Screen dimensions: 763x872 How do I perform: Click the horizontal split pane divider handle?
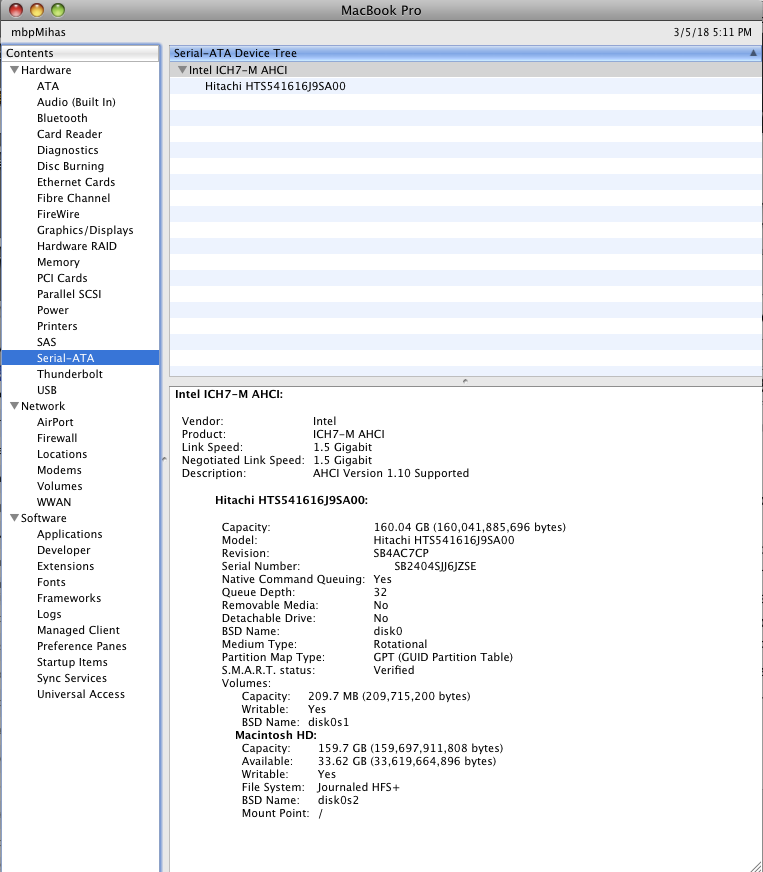465,381
